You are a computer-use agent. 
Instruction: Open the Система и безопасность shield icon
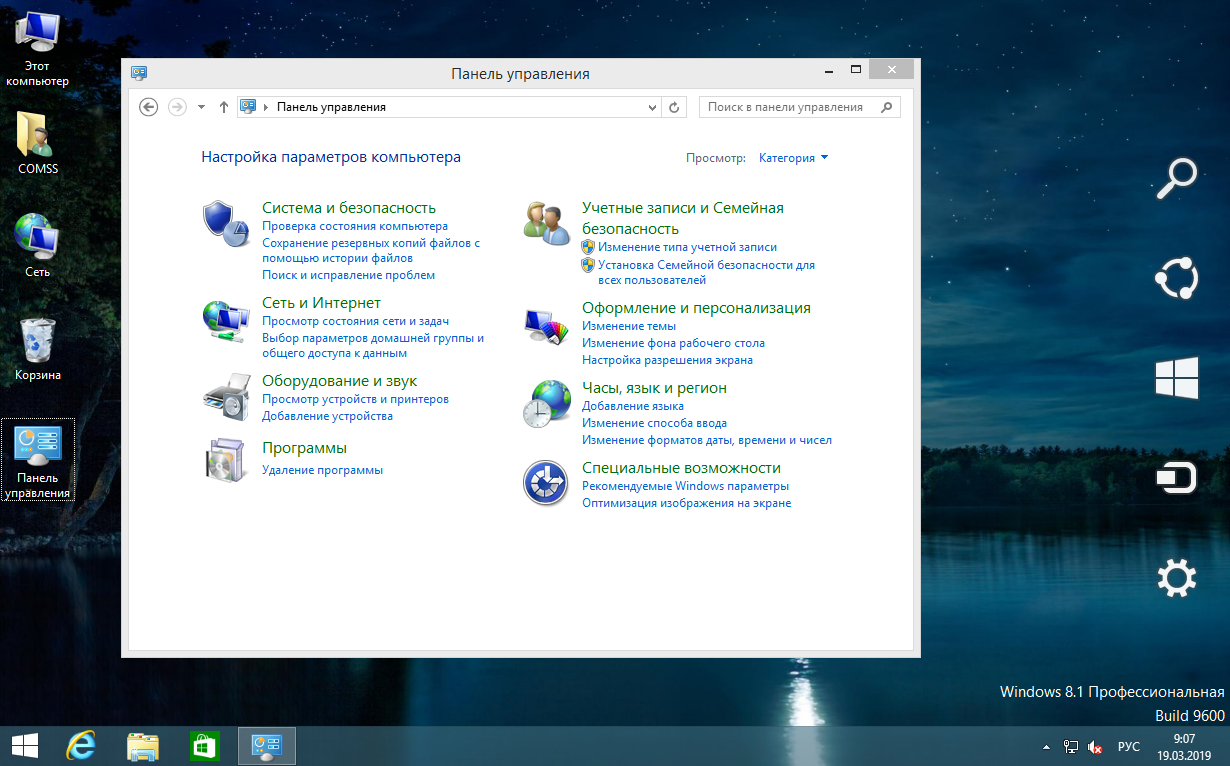(226, 221)
